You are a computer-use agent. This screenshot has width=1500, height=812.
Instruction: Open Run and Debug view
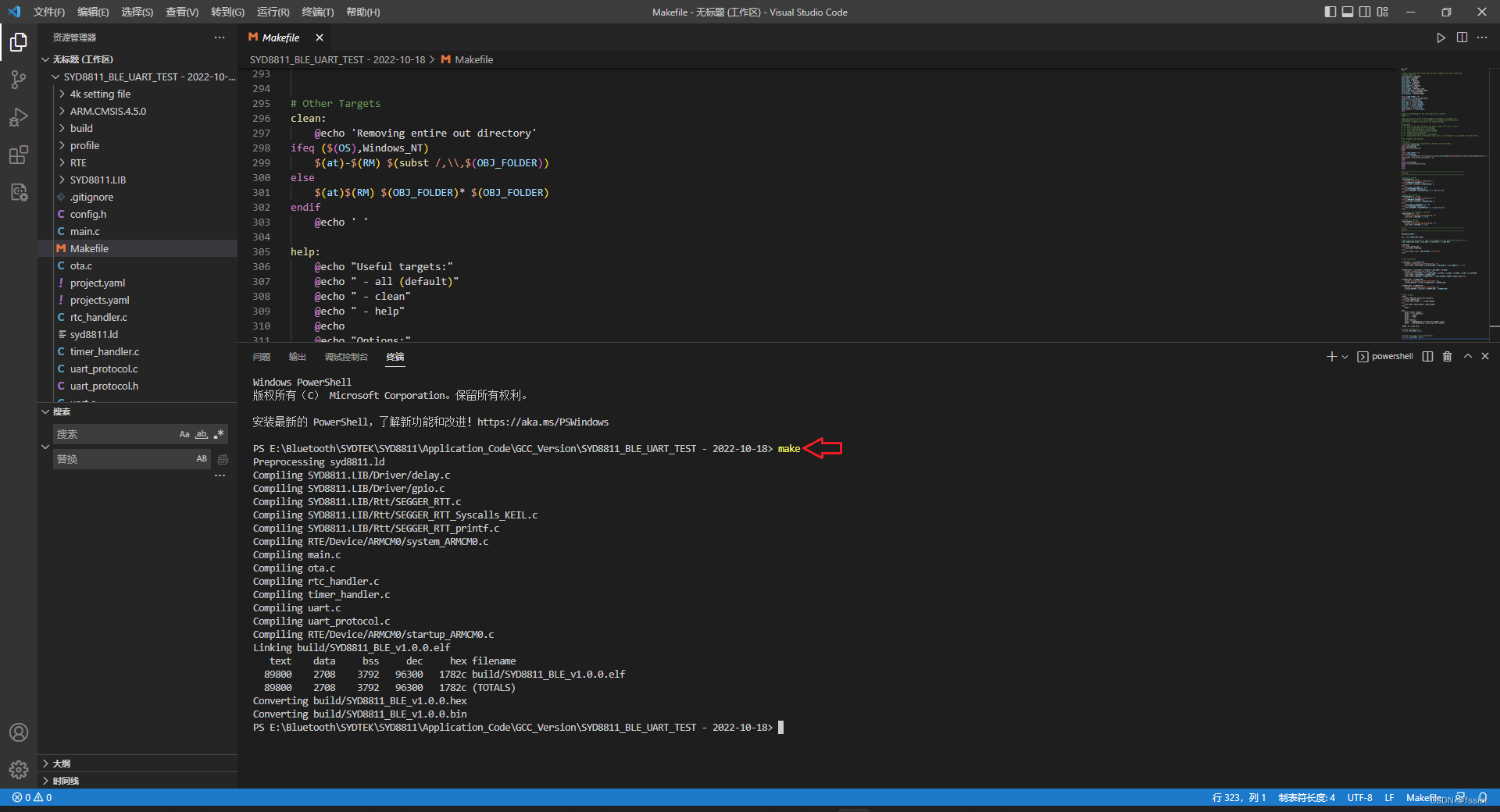(x=19, y=117)
